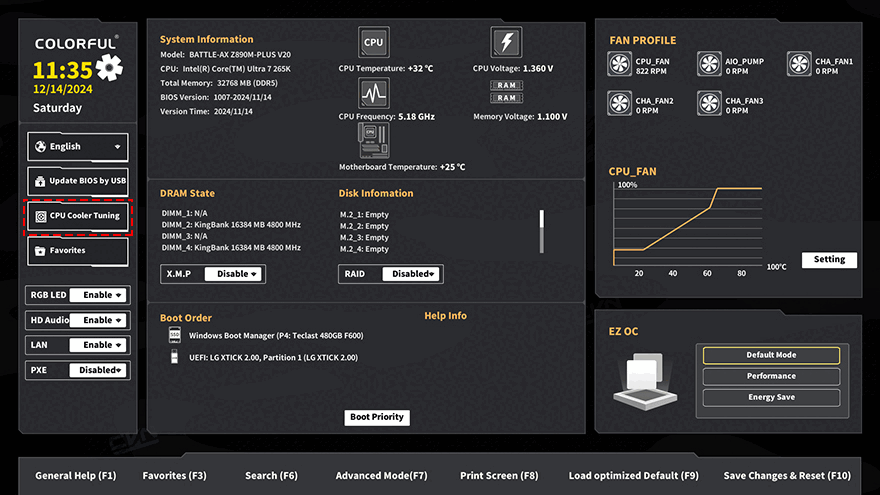Click Print Screen (F8)

click(499, 476)
